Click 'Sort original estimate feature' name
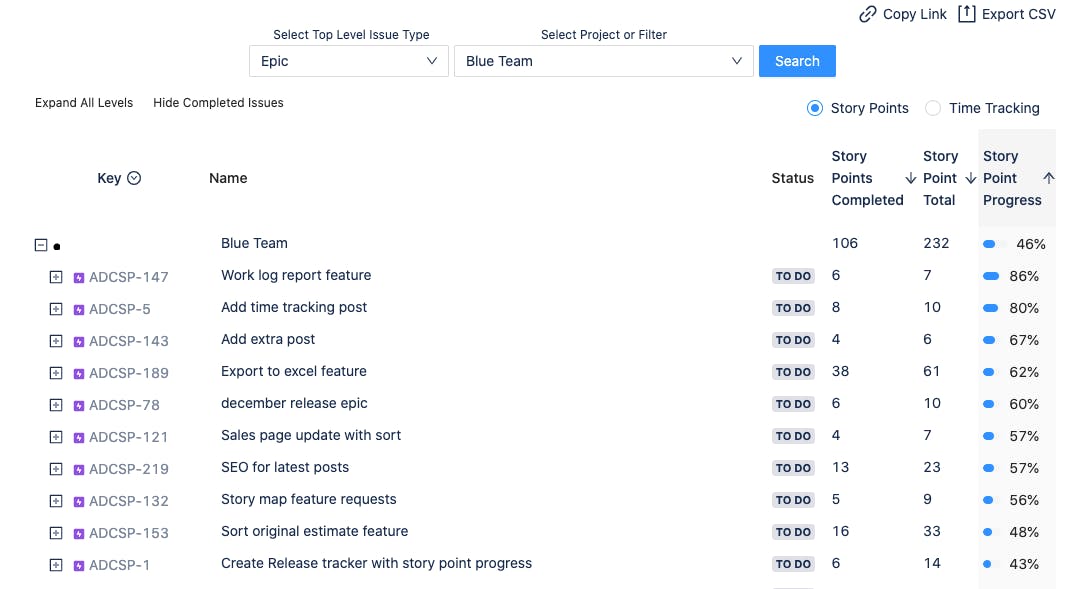1070x589 pixels. [315, 532]
